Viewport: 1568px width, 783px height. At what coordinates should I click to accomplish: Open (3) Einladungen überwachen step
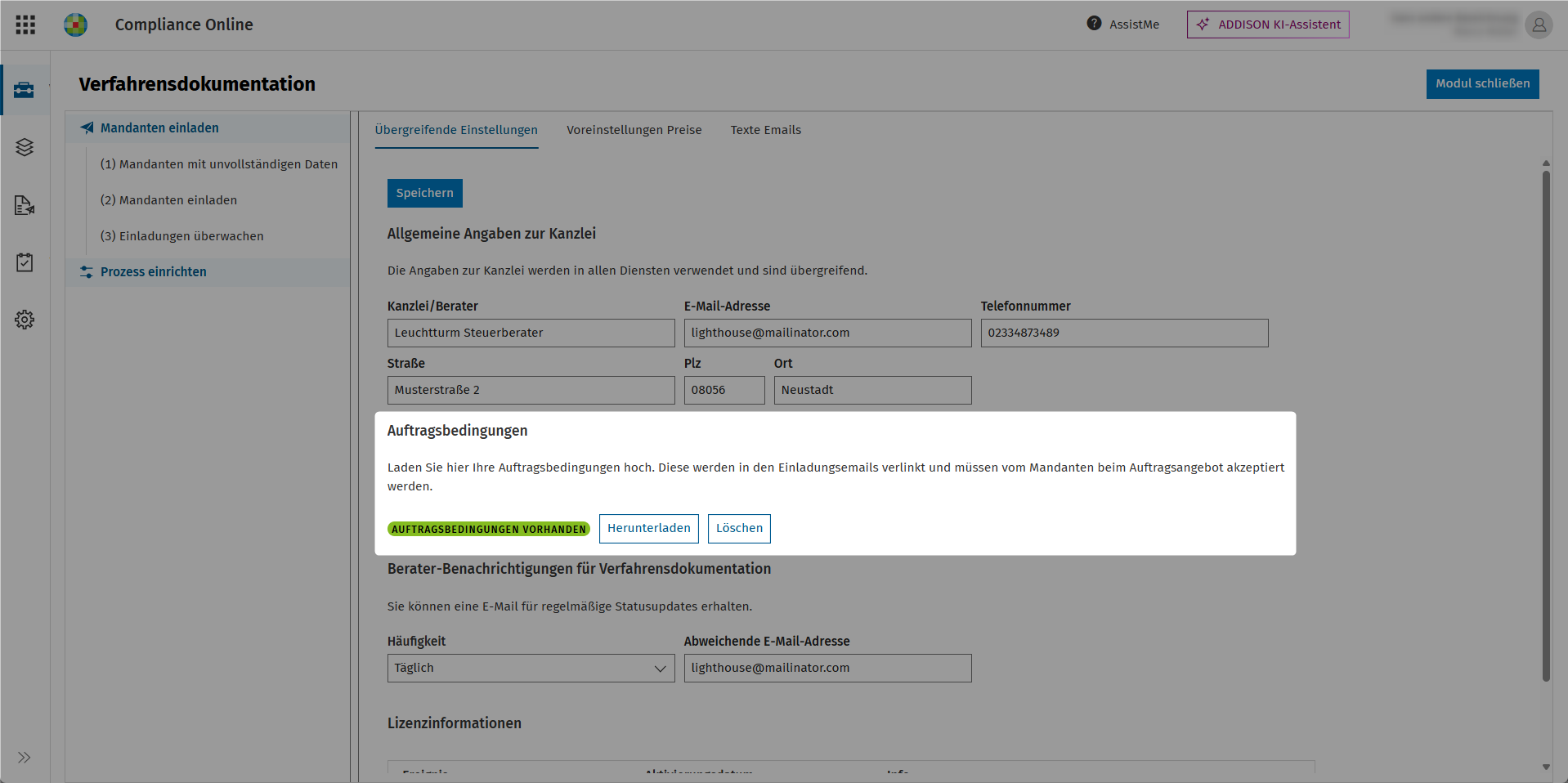[182, 236]
